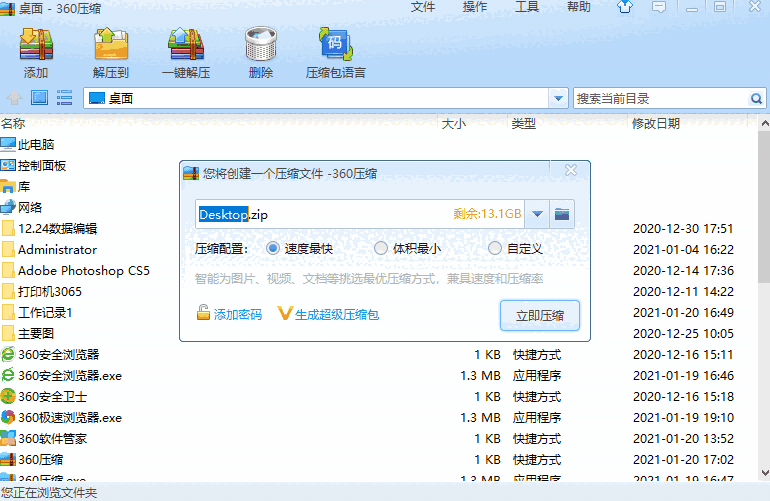Switch to list view mode
770x501 pixels.
[x=64, y=98]
